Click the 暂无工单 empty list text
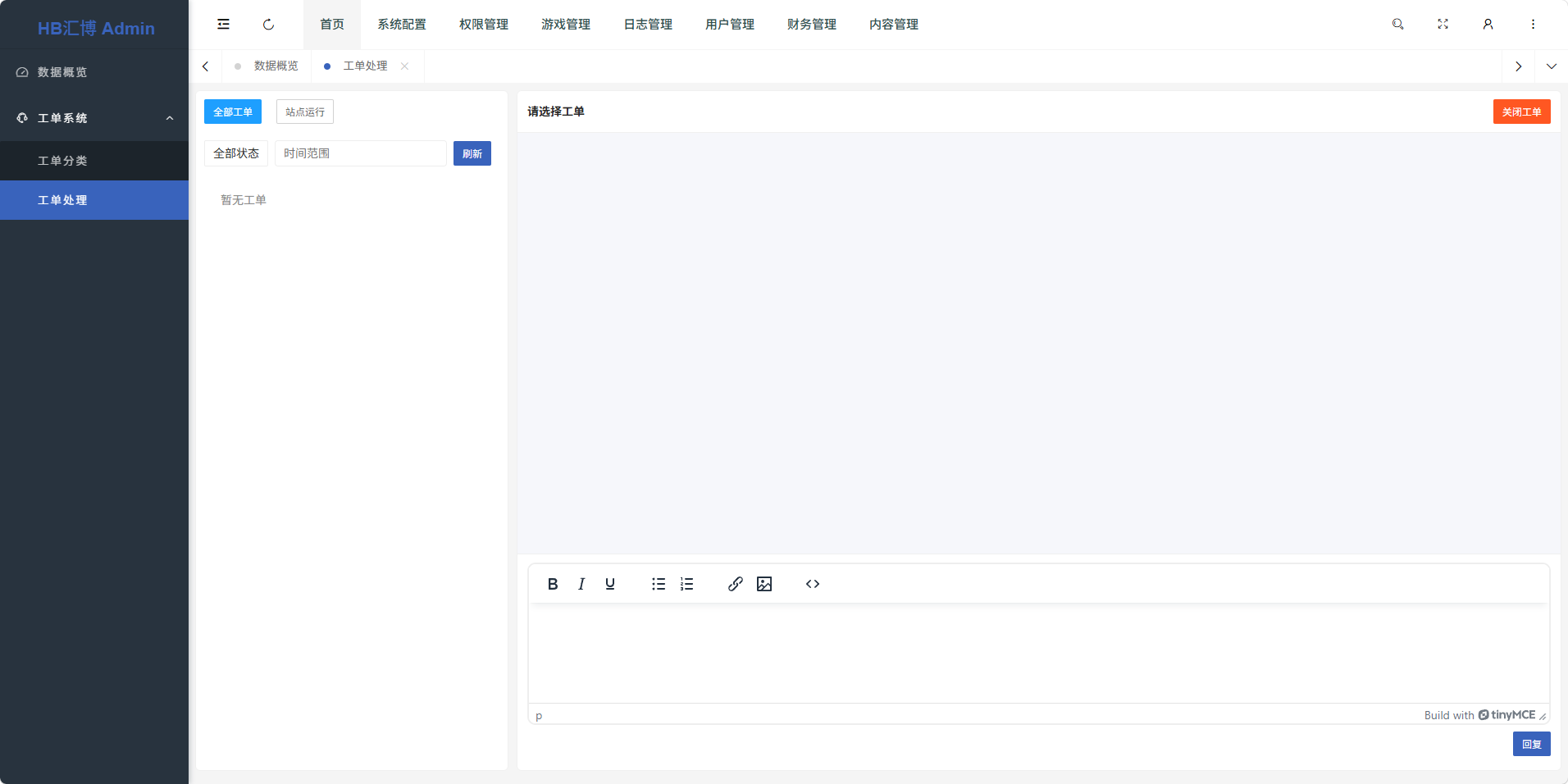The height and width of the screenshot is (784, 1568). (x=244, y=200)
